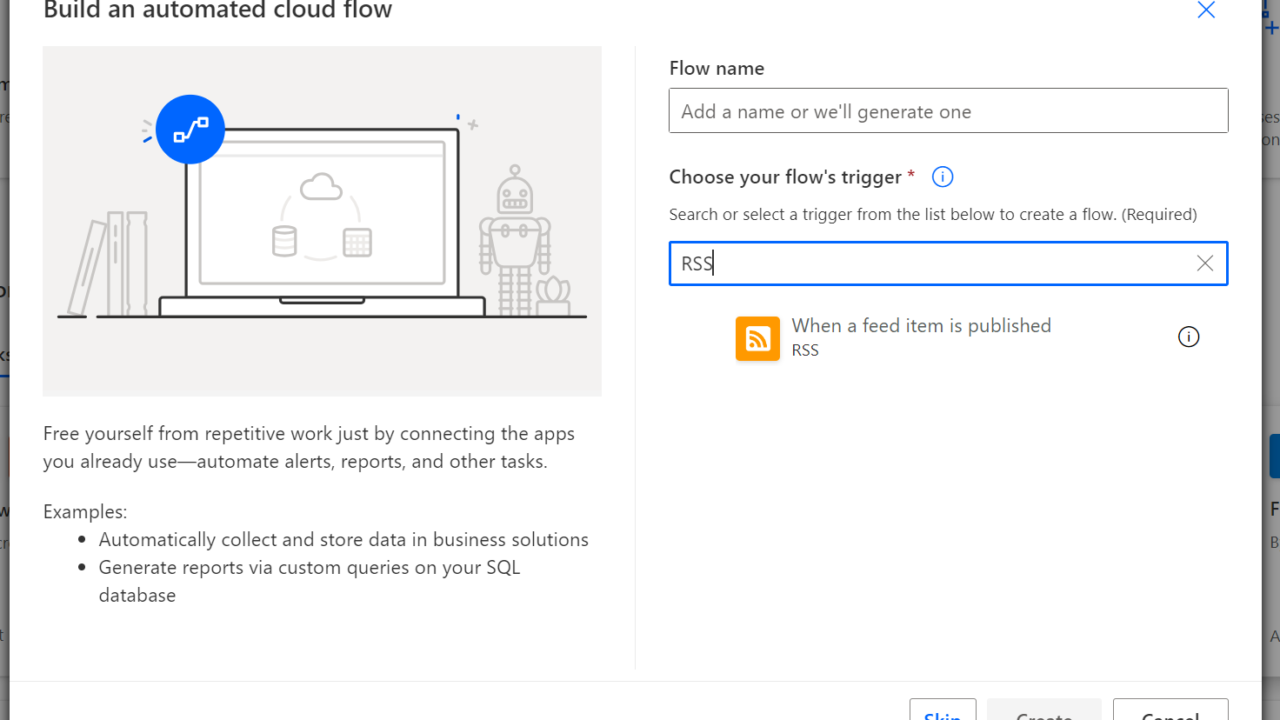Click the blue flow connector circle icon

pos(190,129)
